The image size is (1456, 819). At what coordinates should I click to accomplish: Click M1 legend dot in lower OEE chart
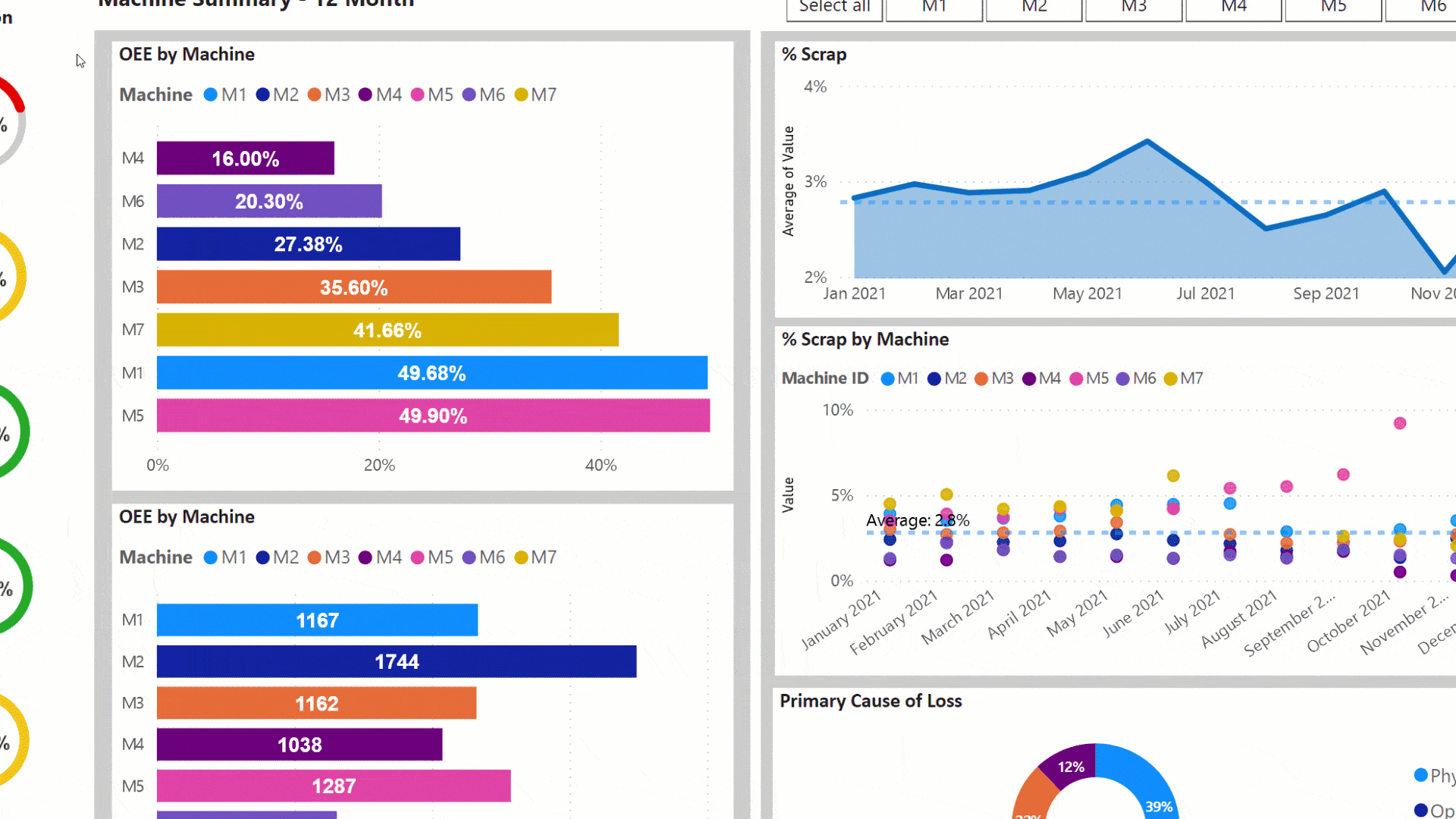click(211, 557)
